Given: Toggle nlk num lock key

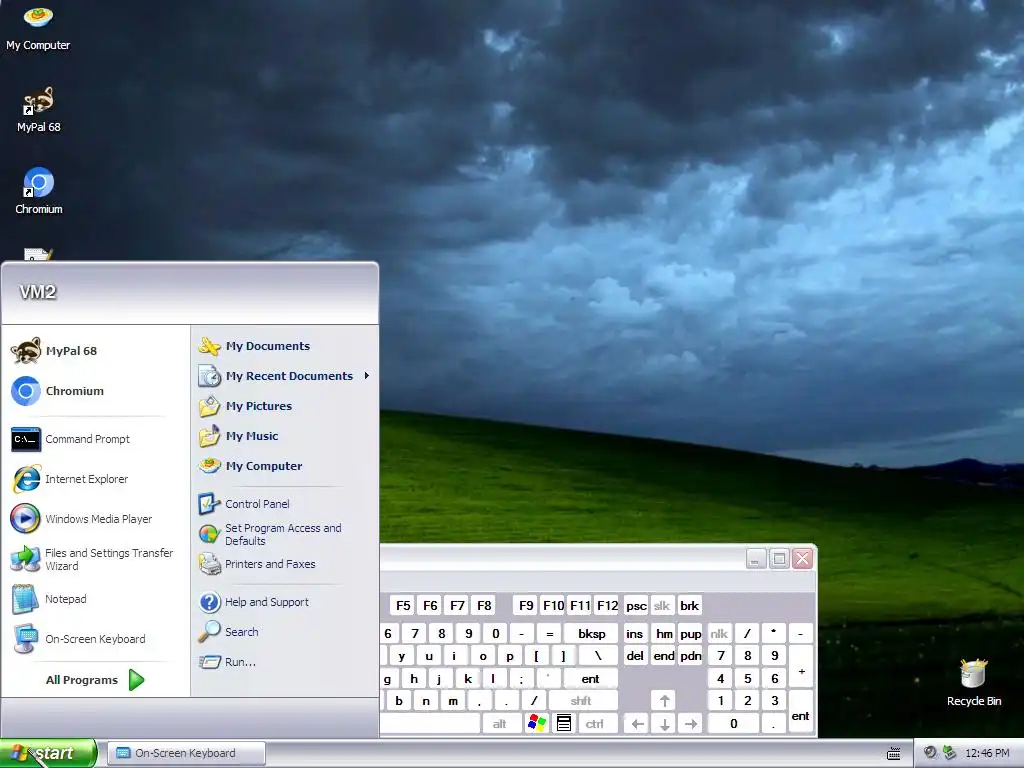Looking at the screenshot, I should 718,633.
